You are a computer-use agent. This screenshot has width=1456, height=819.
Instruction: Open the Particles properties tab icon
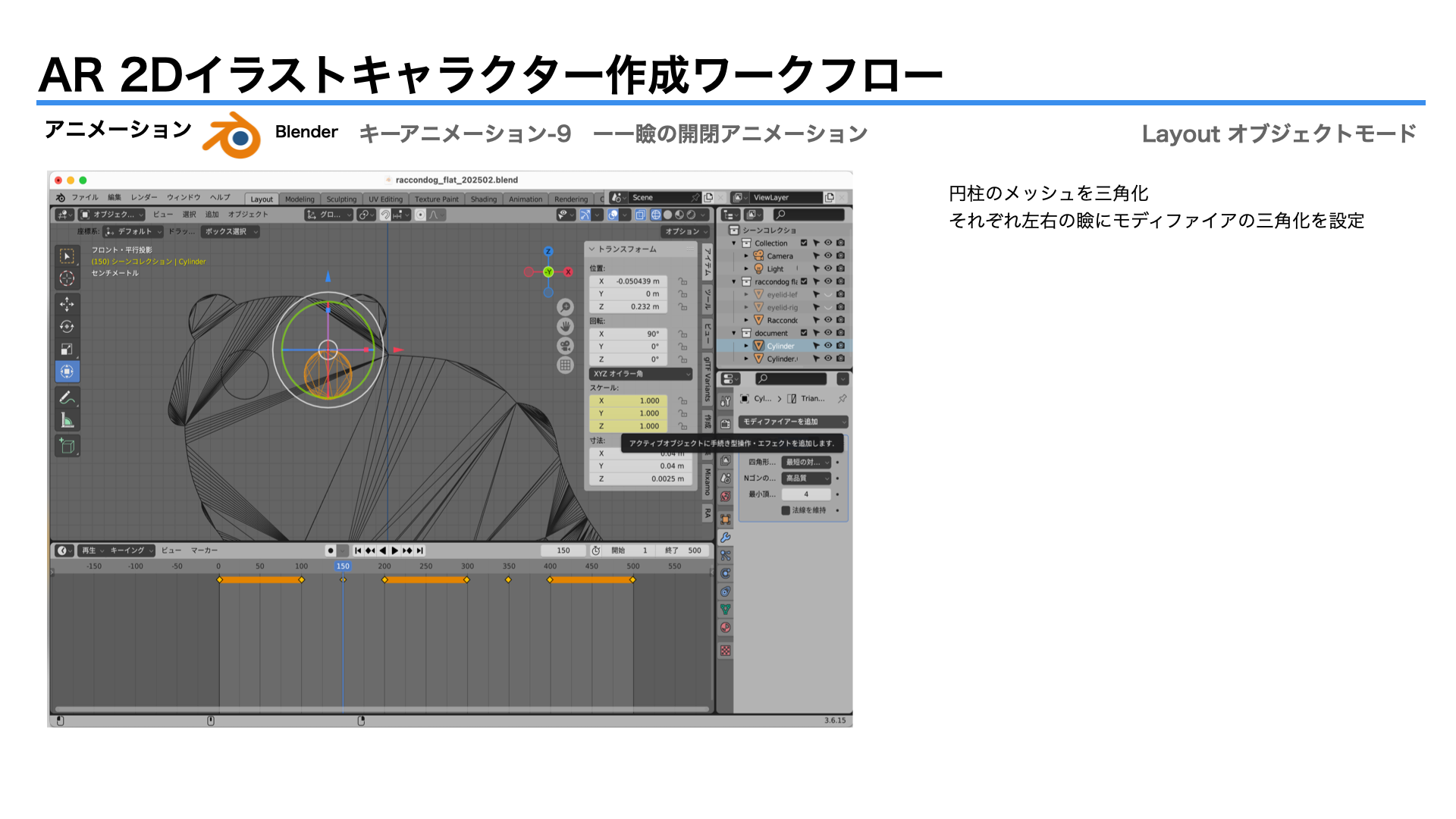726,555
